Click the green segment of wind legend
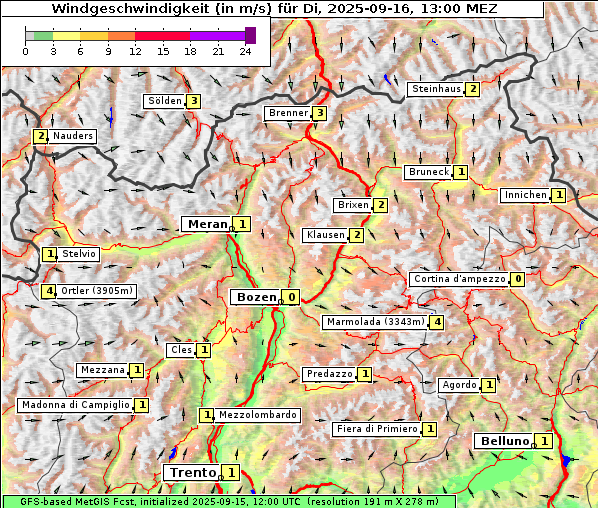598x508 pixels. point(43,36)
